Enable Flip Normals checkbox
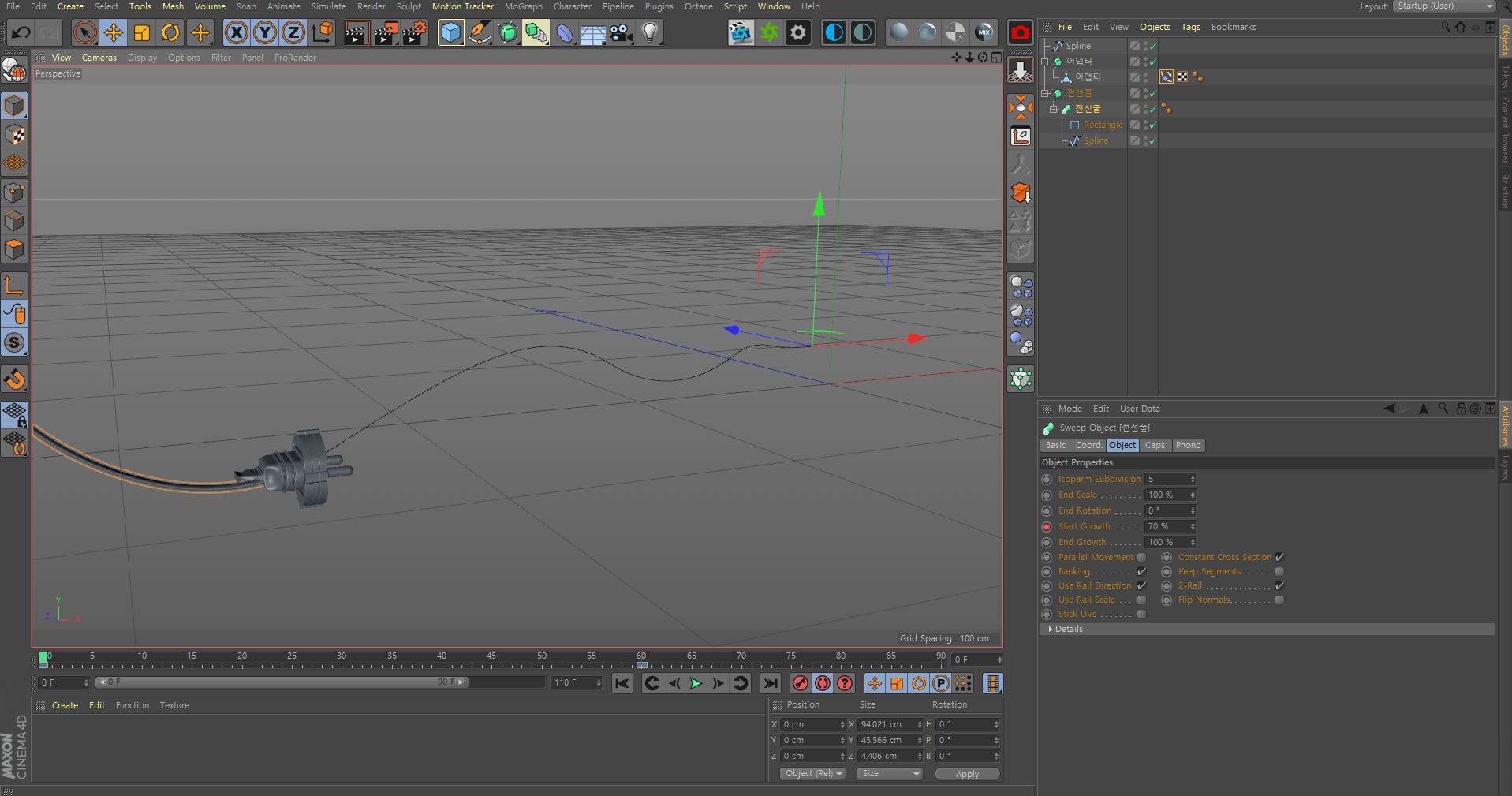Image resolution: width=1512 pixels, height=796 pixels. tap(1279, 600)
